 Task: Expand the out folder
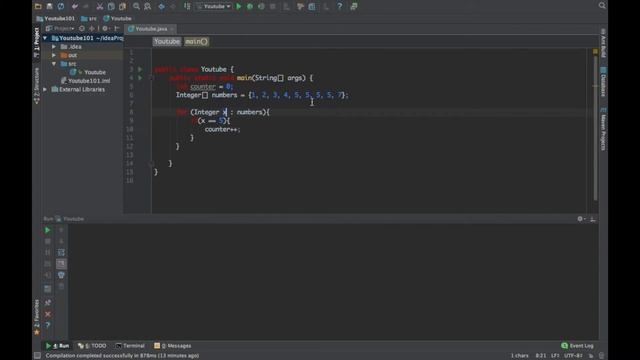click(x=54, y=55)
